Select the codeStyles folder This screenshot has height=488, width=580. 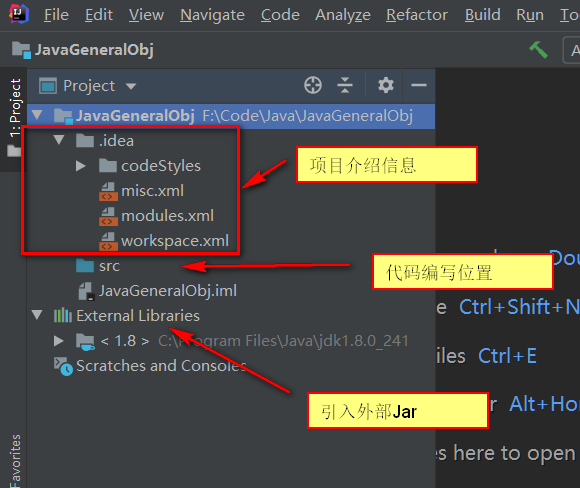click(x=161, y=166)
